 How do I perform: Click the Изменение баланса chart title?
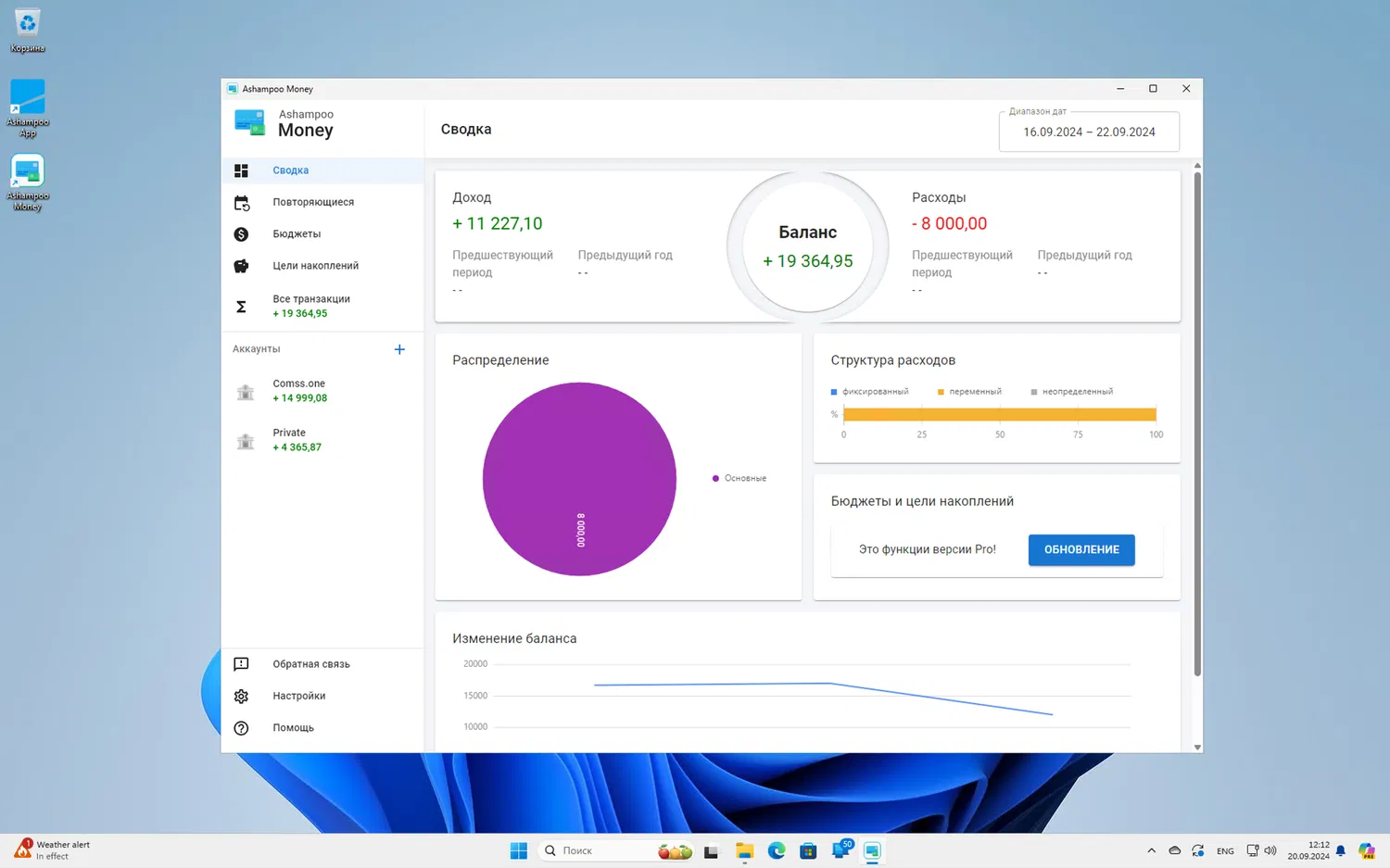pos(514,638)
